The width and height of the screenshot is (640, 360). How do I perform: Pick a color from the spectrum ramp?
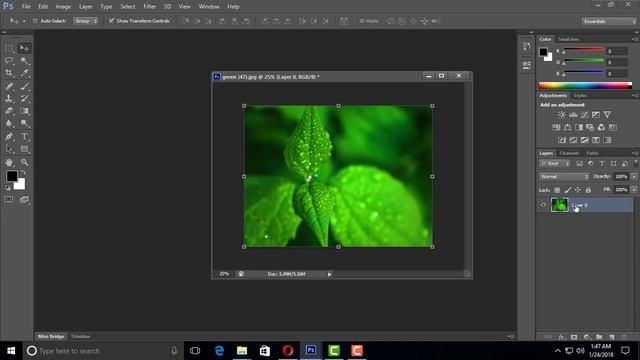click(585, 85)
